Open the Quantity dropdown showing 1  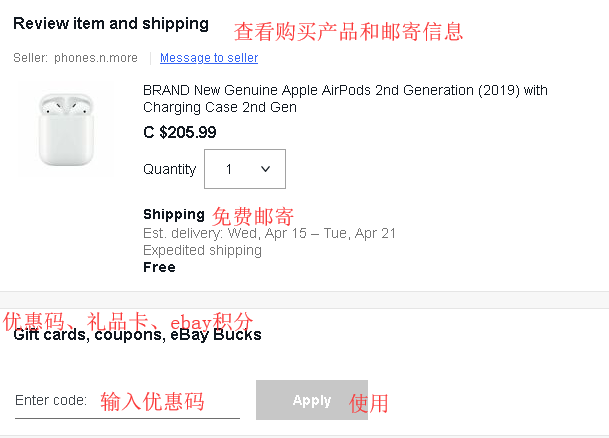click(244, 169)
